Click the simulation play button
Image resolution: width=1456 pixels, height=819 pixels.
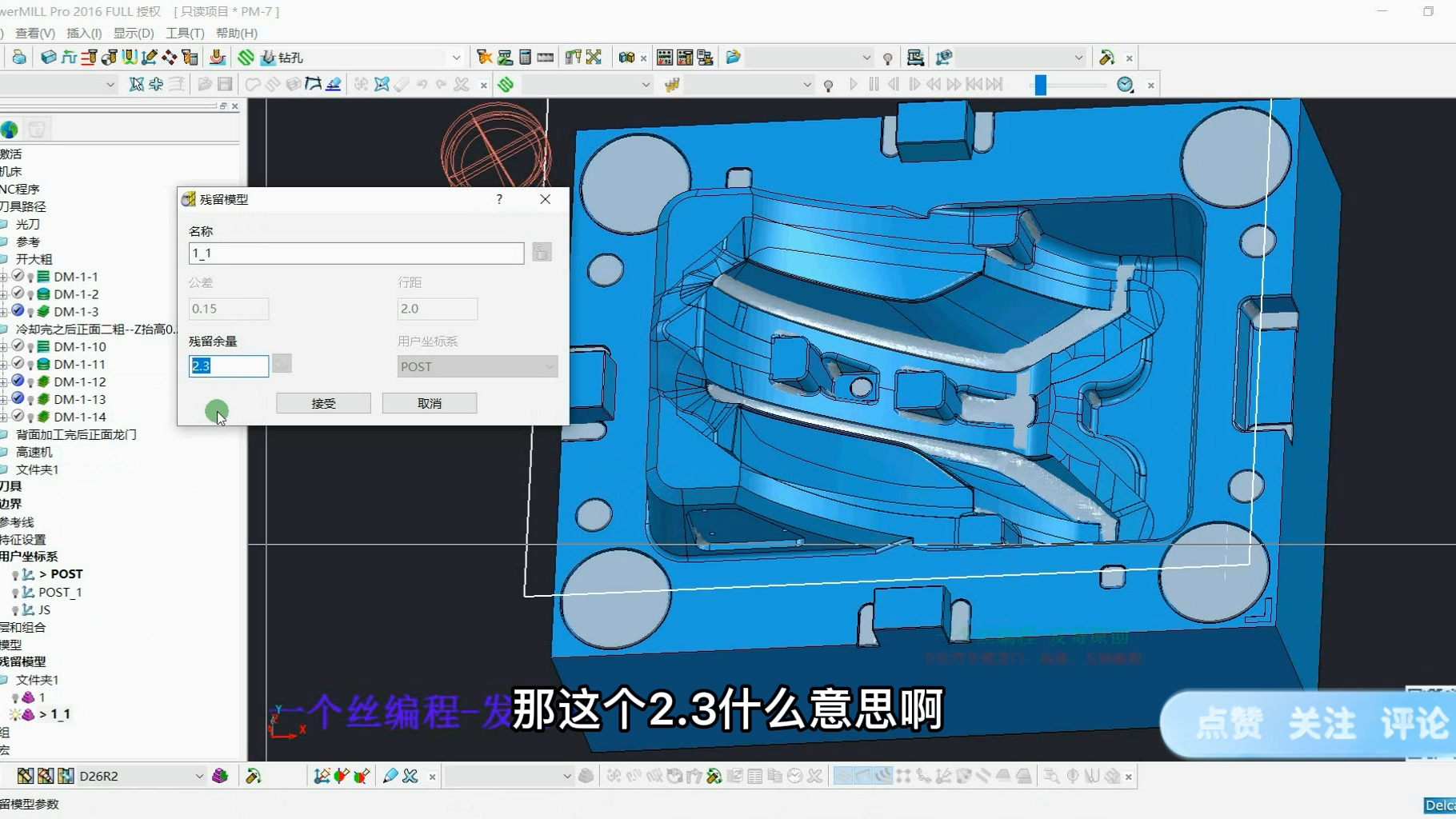(854, 84)
